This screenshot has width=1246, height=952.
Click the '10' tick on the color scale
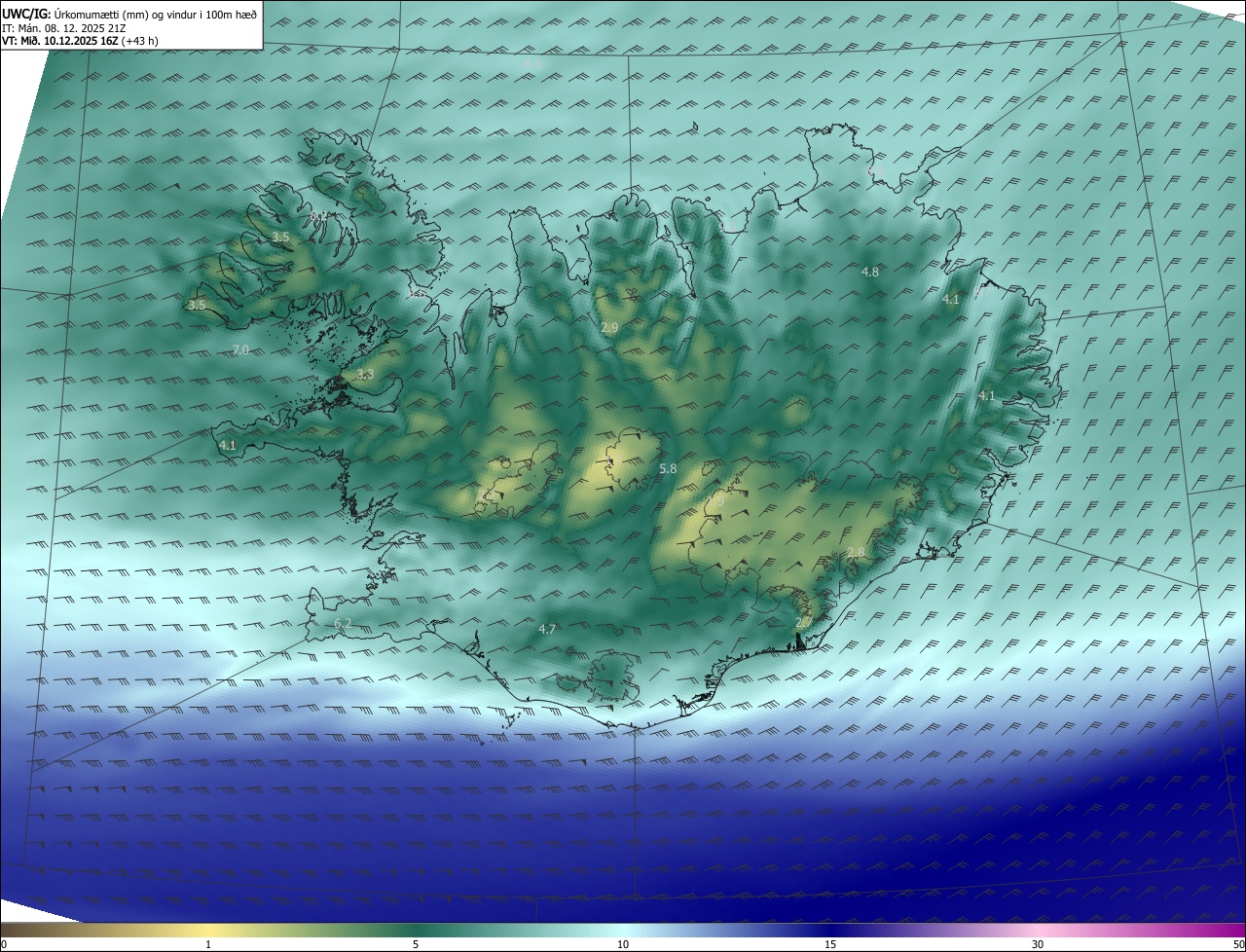[x=623, y=944]
